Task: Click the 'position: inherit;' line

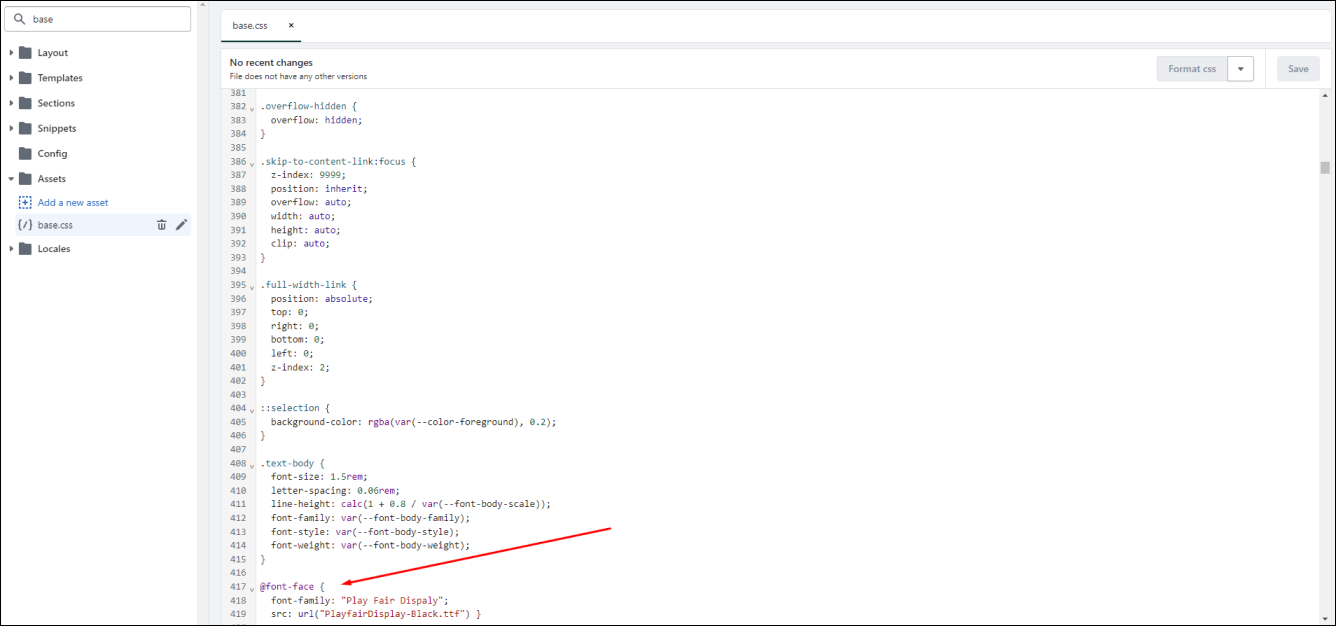Action: (x=319, y=189)
